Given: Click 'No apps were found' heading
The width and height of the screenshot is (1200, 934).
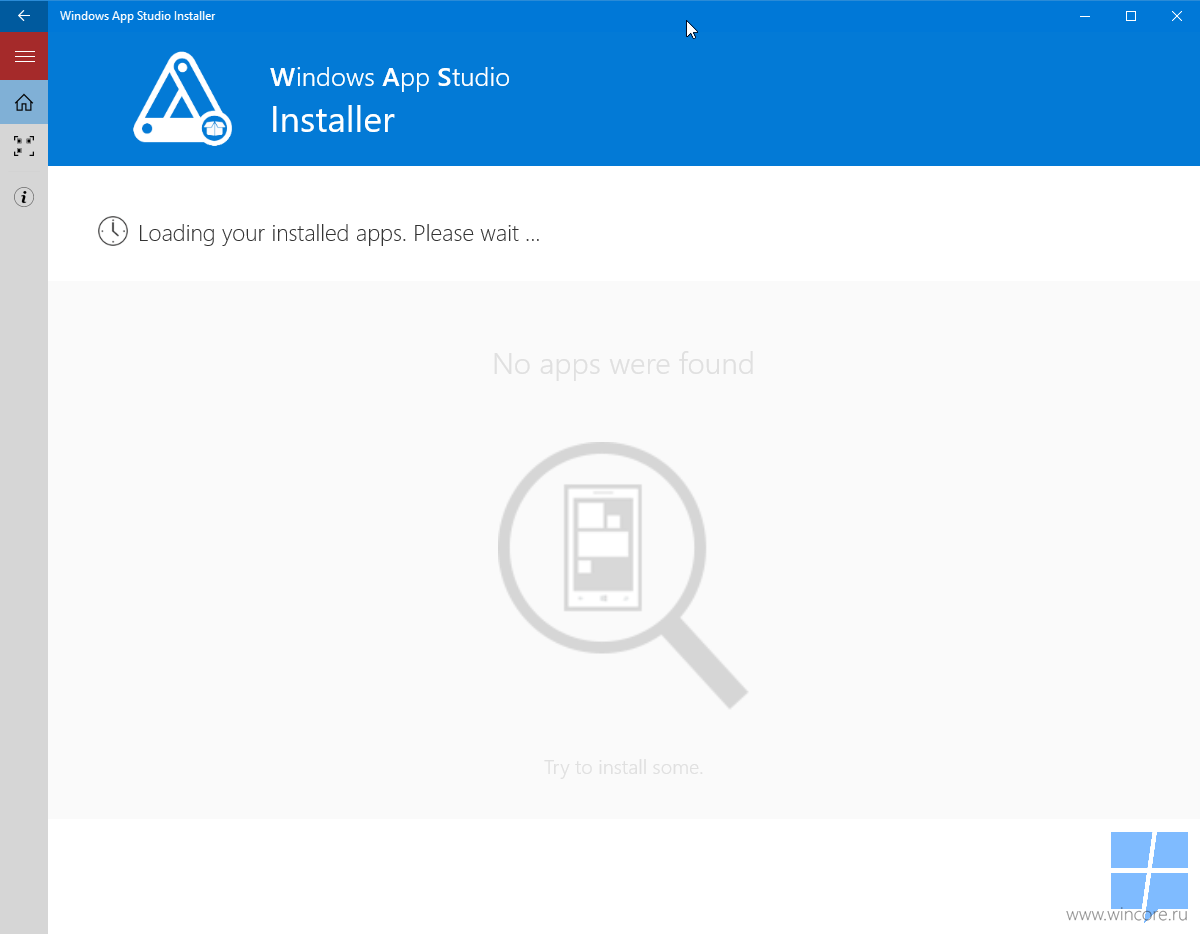Looking at the screenshot, I should (623, 364).
